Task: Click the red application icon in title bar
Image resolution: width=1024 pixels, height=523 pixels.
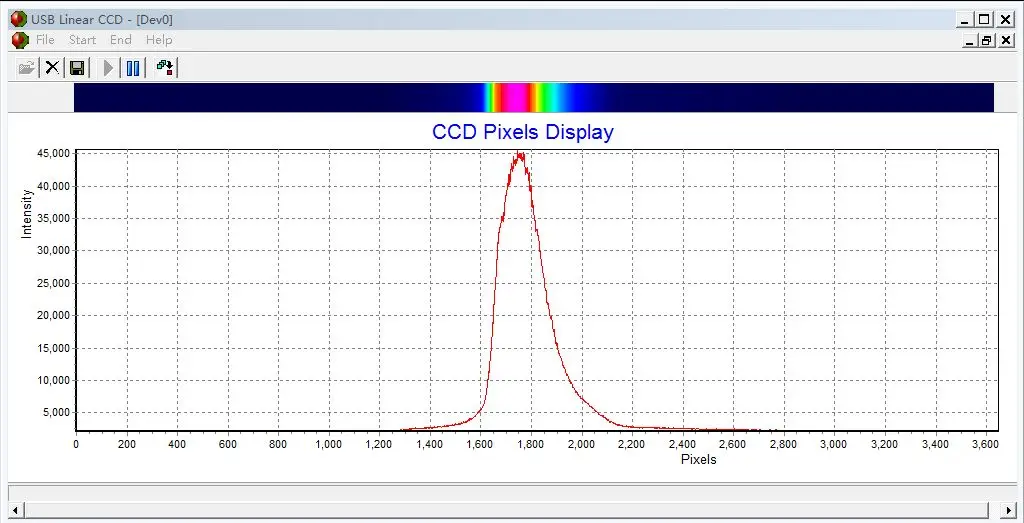Action: (x=18, y=20)
